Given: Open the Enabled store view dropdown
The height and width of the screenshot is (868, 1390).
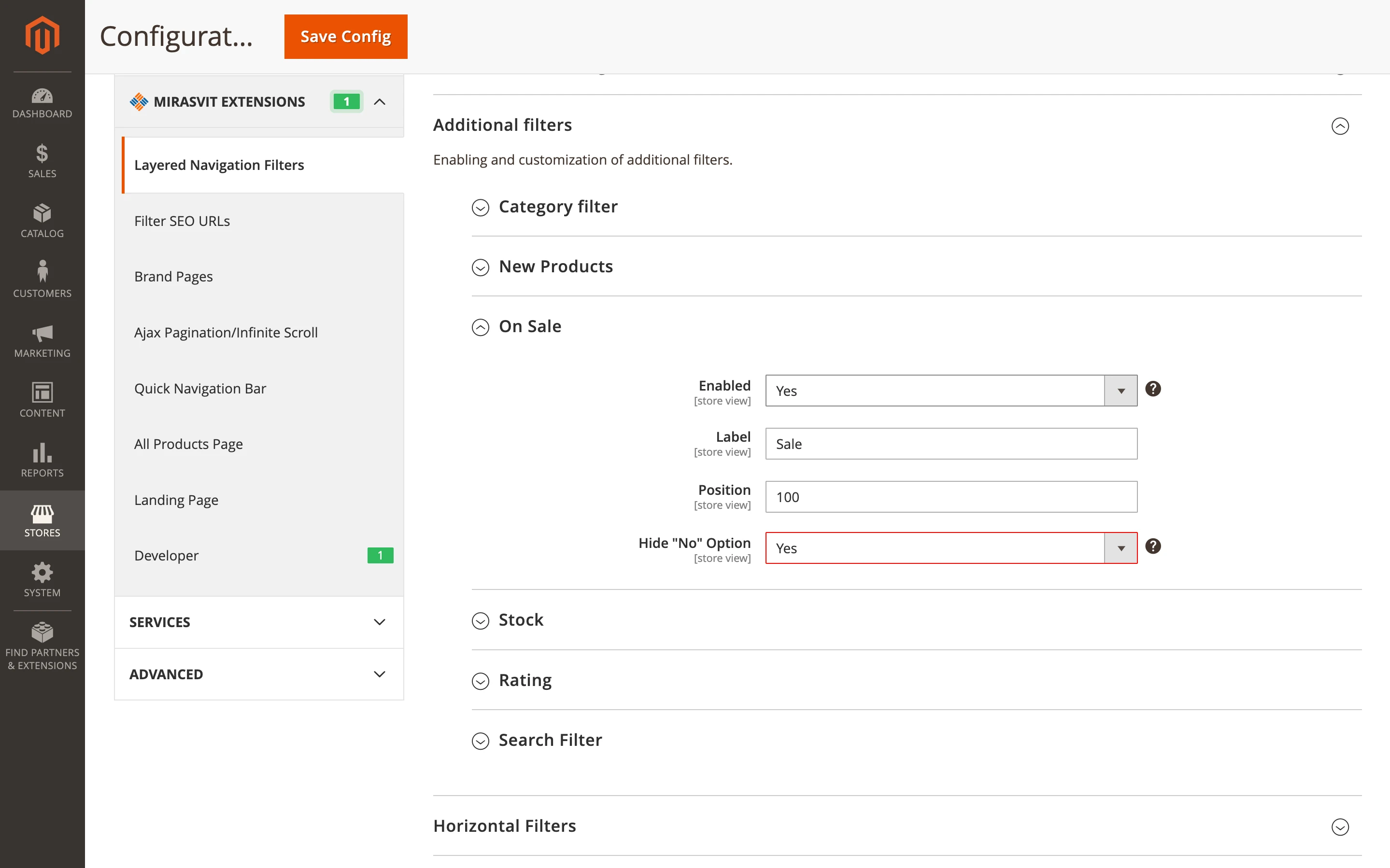Looking at the screenshot, I should [x=1120, y=391].
